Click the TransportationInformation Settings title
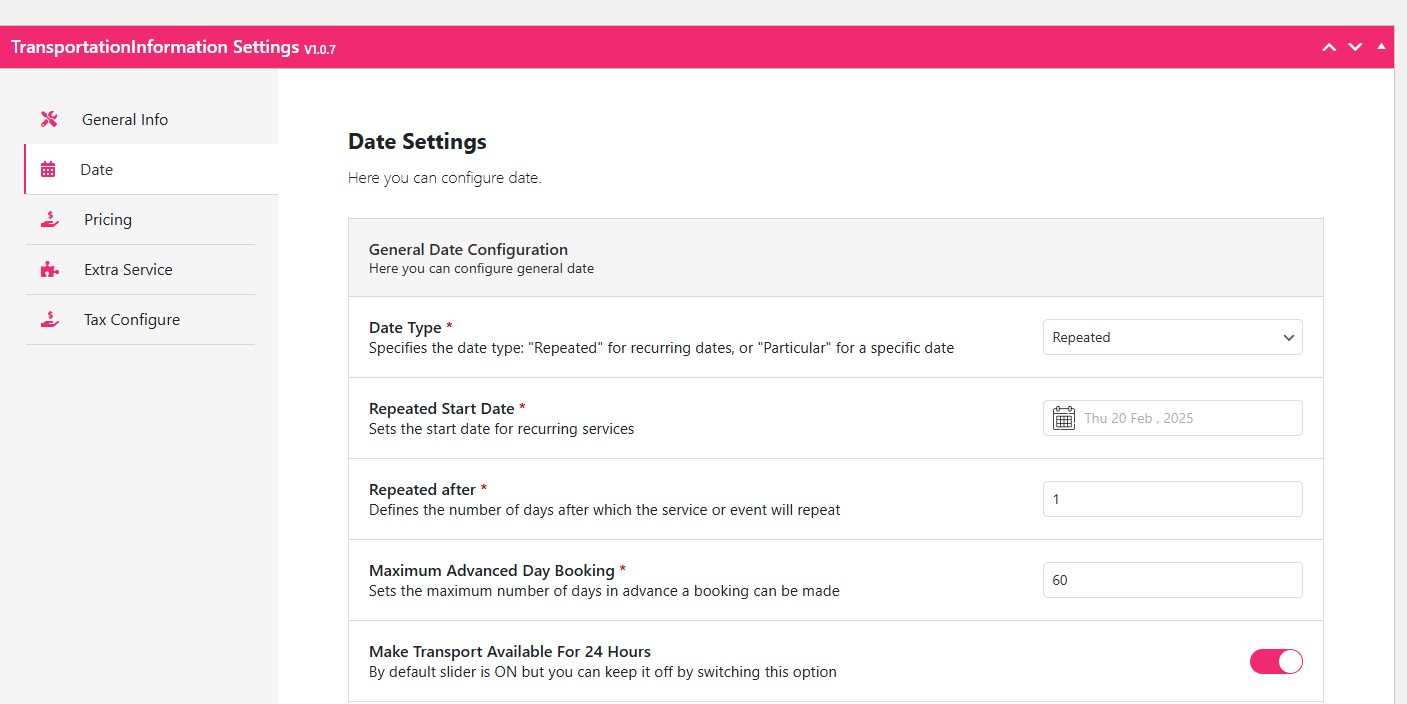The height and width of the screenshot is (704, 1407). [x=155, y=47]
